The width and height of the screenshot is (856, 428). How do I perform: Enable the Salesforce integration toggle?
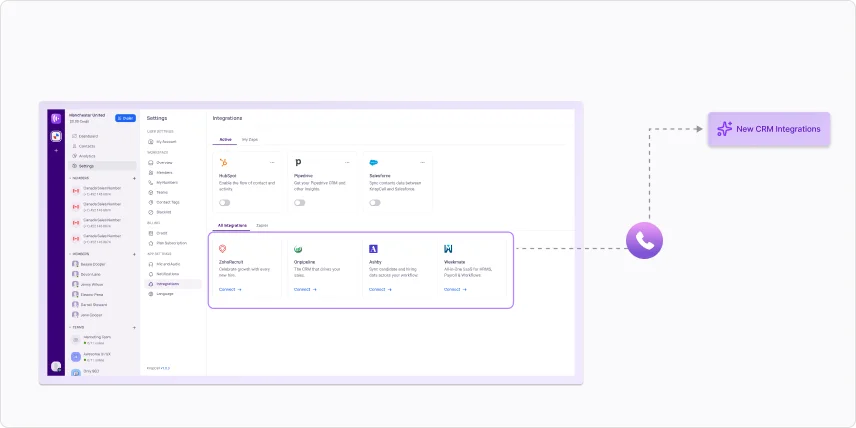click(375, 203)
